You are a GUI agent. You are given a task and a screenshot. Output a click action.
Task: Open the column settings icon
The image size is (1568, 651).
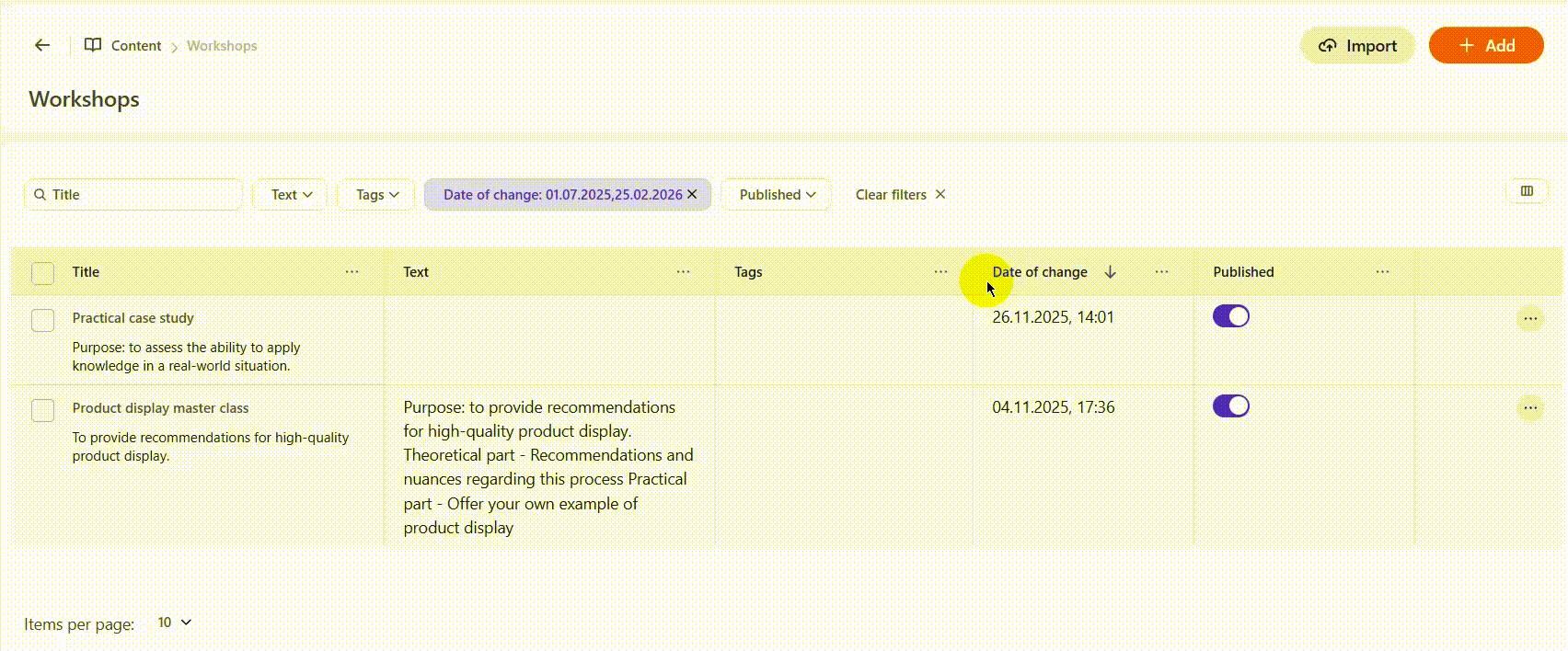pyautogui.click(x=1527, y=191)
